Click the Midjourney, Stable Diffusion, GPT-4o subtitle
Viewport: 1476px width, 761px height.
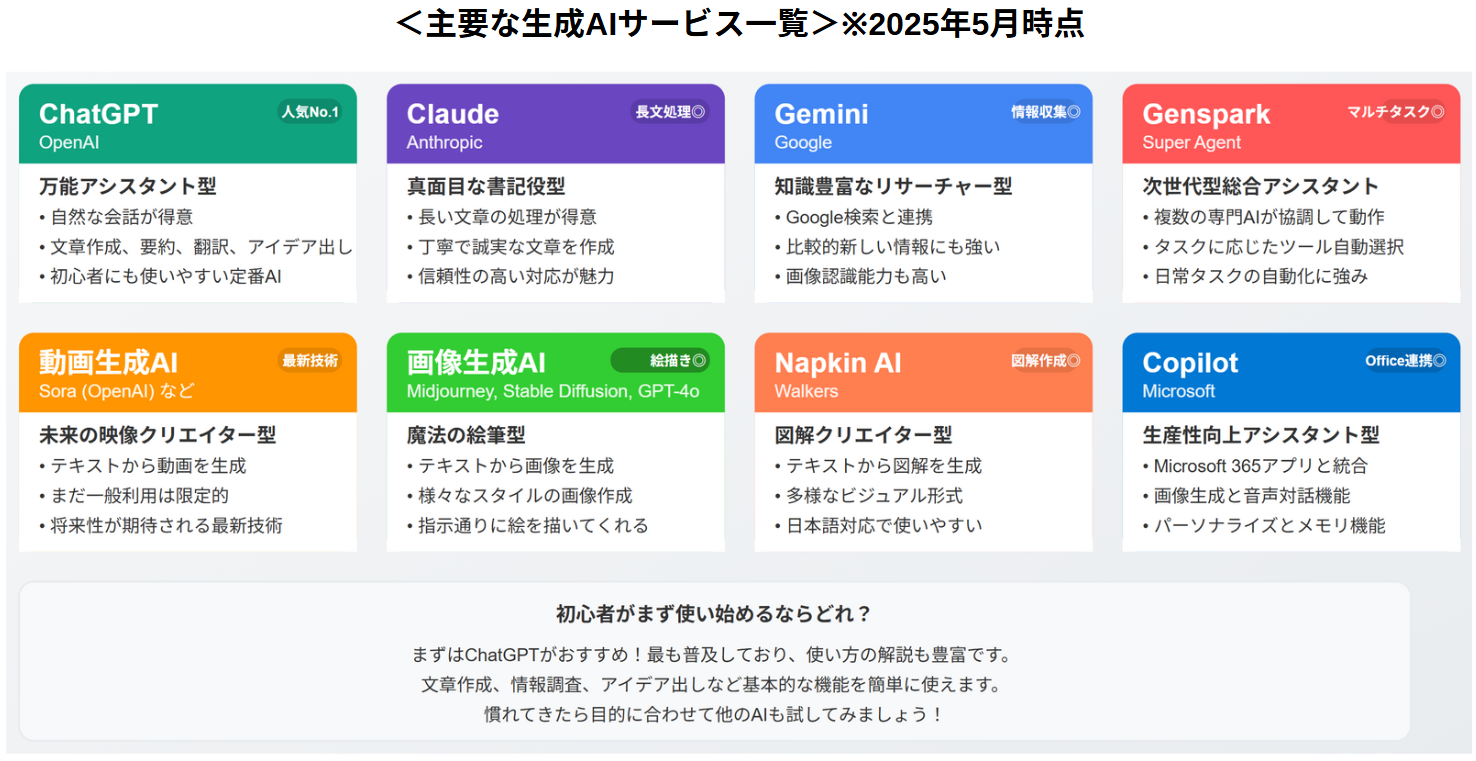(x=553, y=391)
